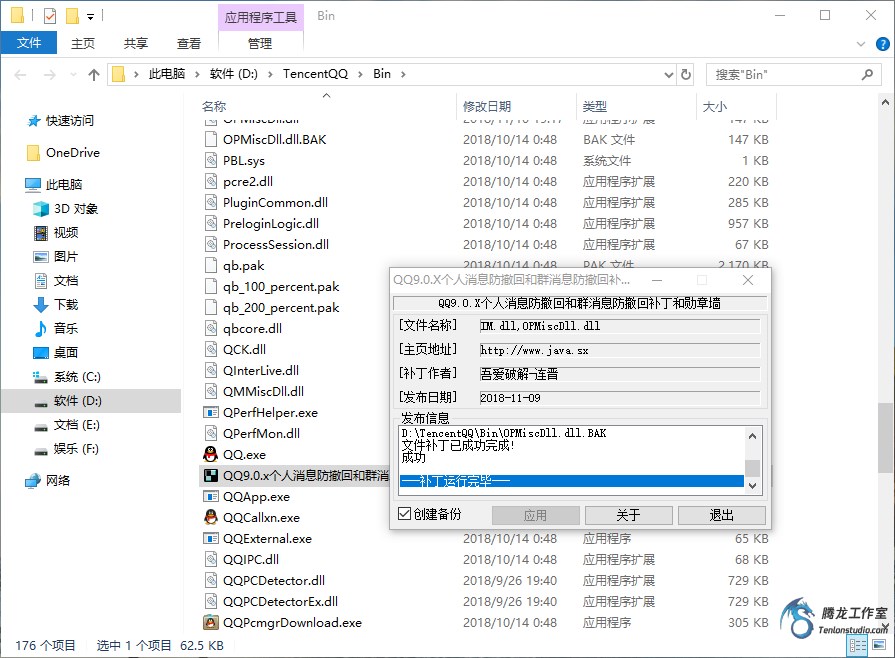Click the QQPcmgrDownload.exe icon
This screenshot has height=658, width=895.
(x=211, y=622)
